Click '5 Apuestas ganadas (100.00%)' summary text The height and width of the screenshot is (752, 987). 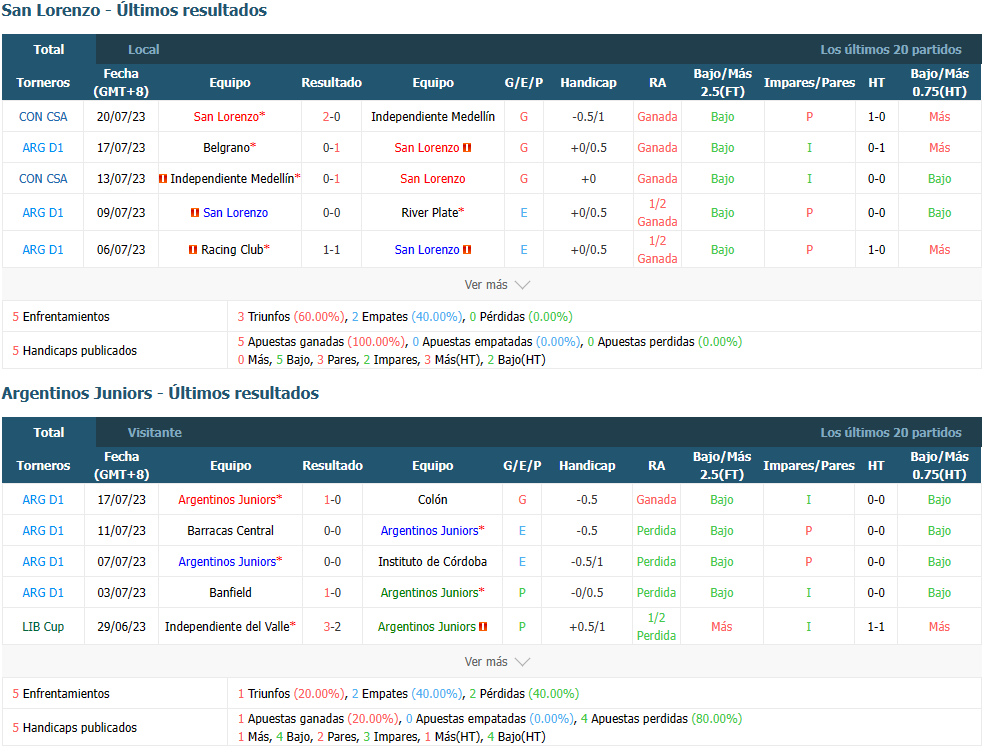click(320, 342)
